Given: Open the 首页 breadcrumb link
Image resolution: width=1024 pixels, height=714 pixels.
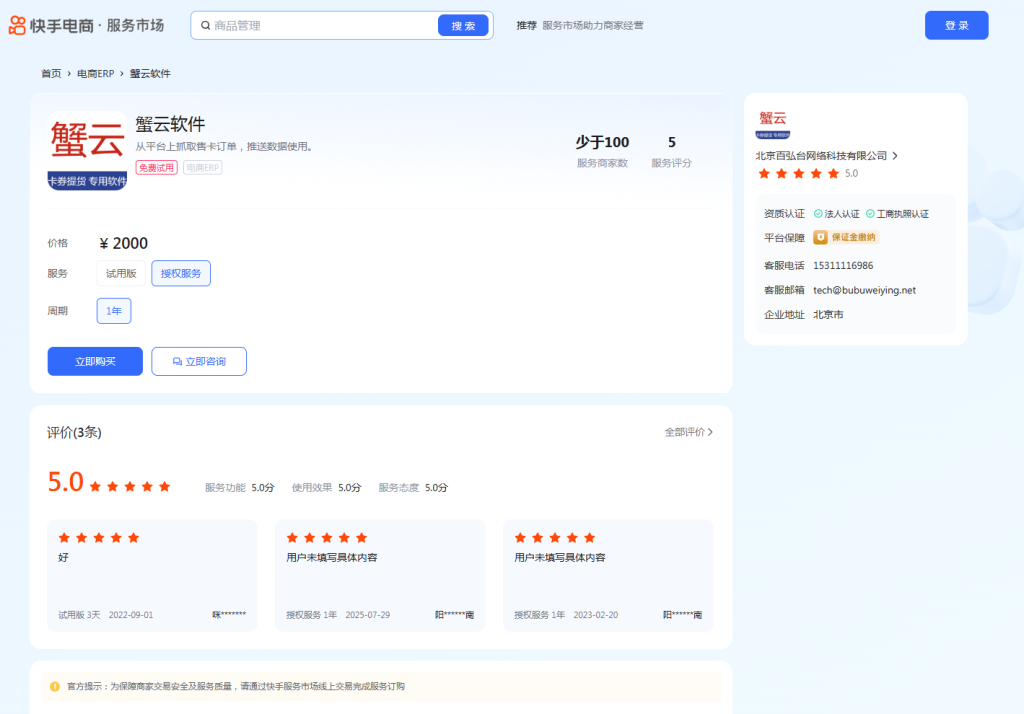Looking at the screenshot, I should 51,74.
